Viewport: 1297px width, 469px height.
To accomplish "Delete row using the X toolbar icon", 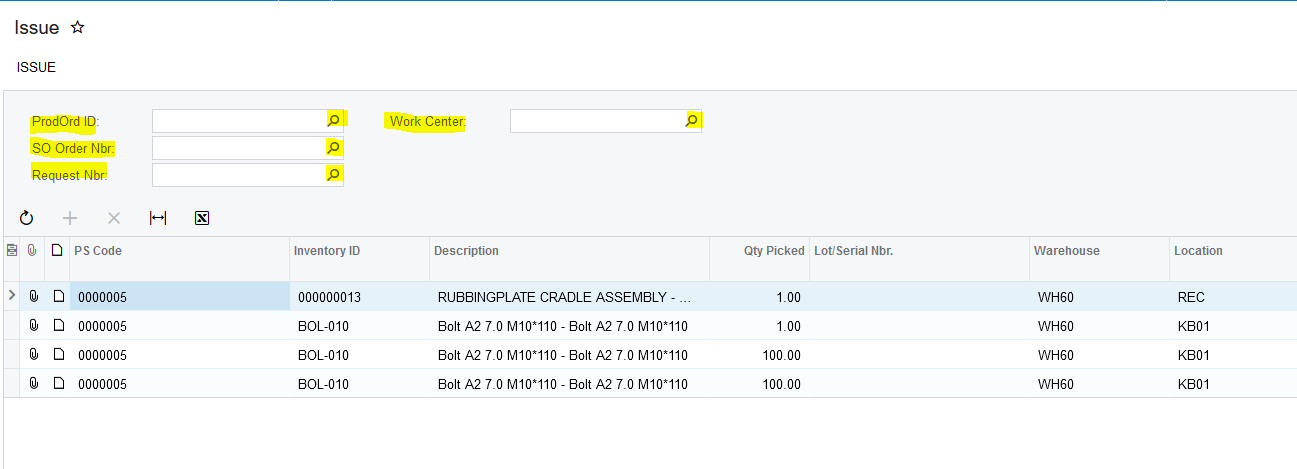I will tap(114, 218).
